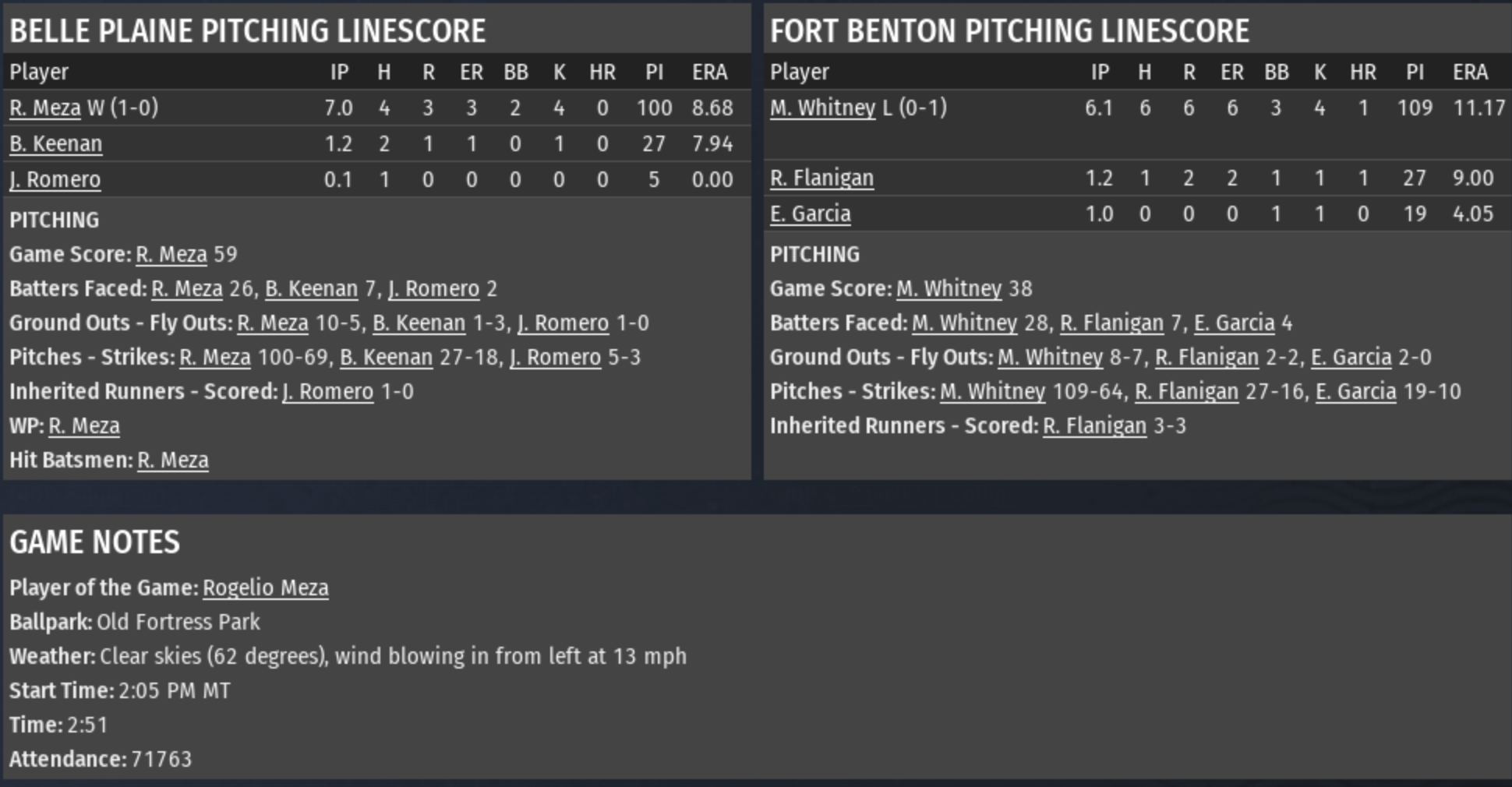1512x787 pixels.
Task: Click B. Keenan in the linescore table
Action: pos(55,143)
